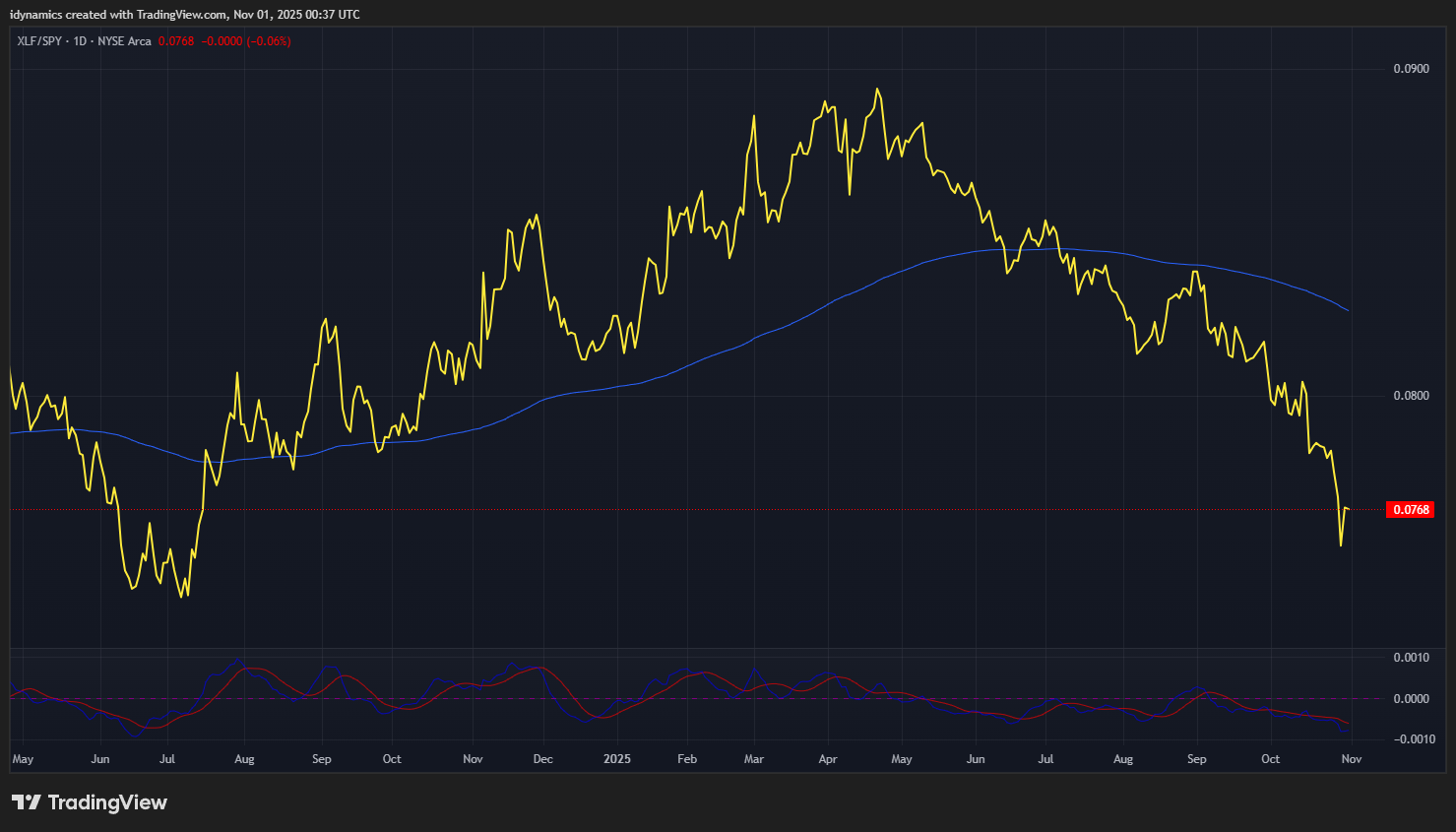Click the TradingView logo icon
Screen dimensions: 1456x832
(27, 802)
